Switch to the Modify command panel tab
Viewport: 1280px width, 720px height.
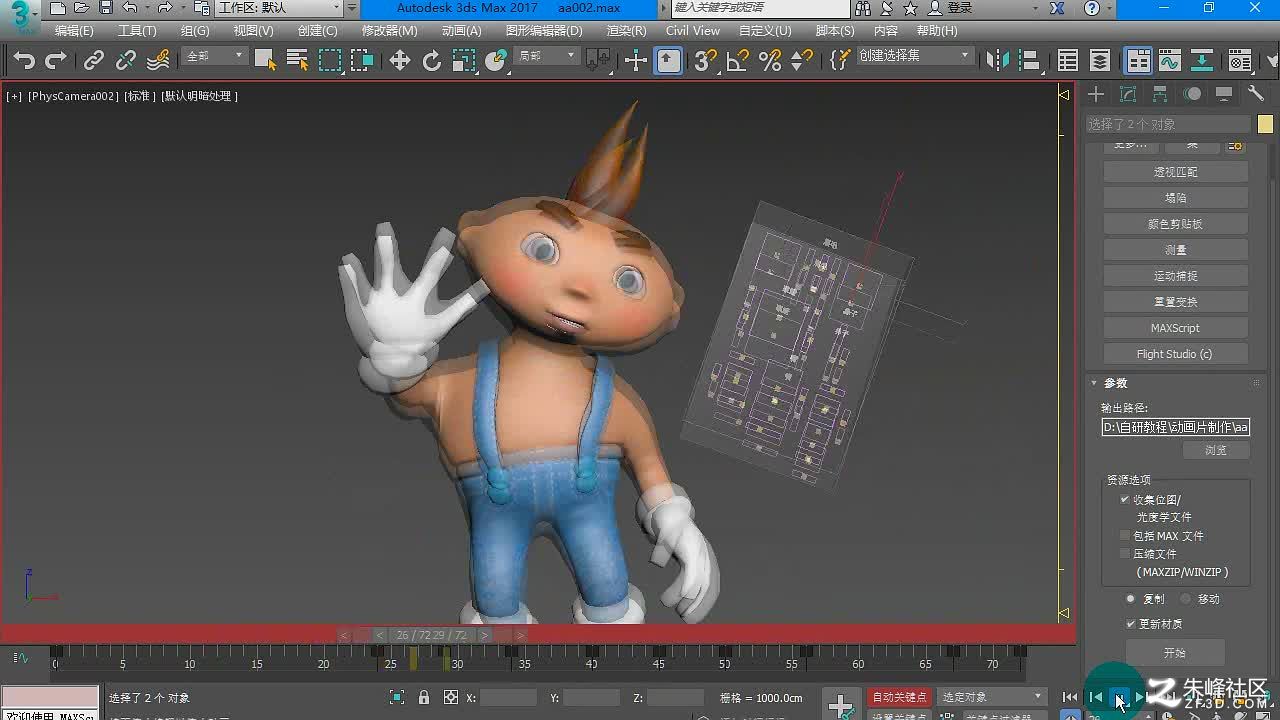[1128, 94]
